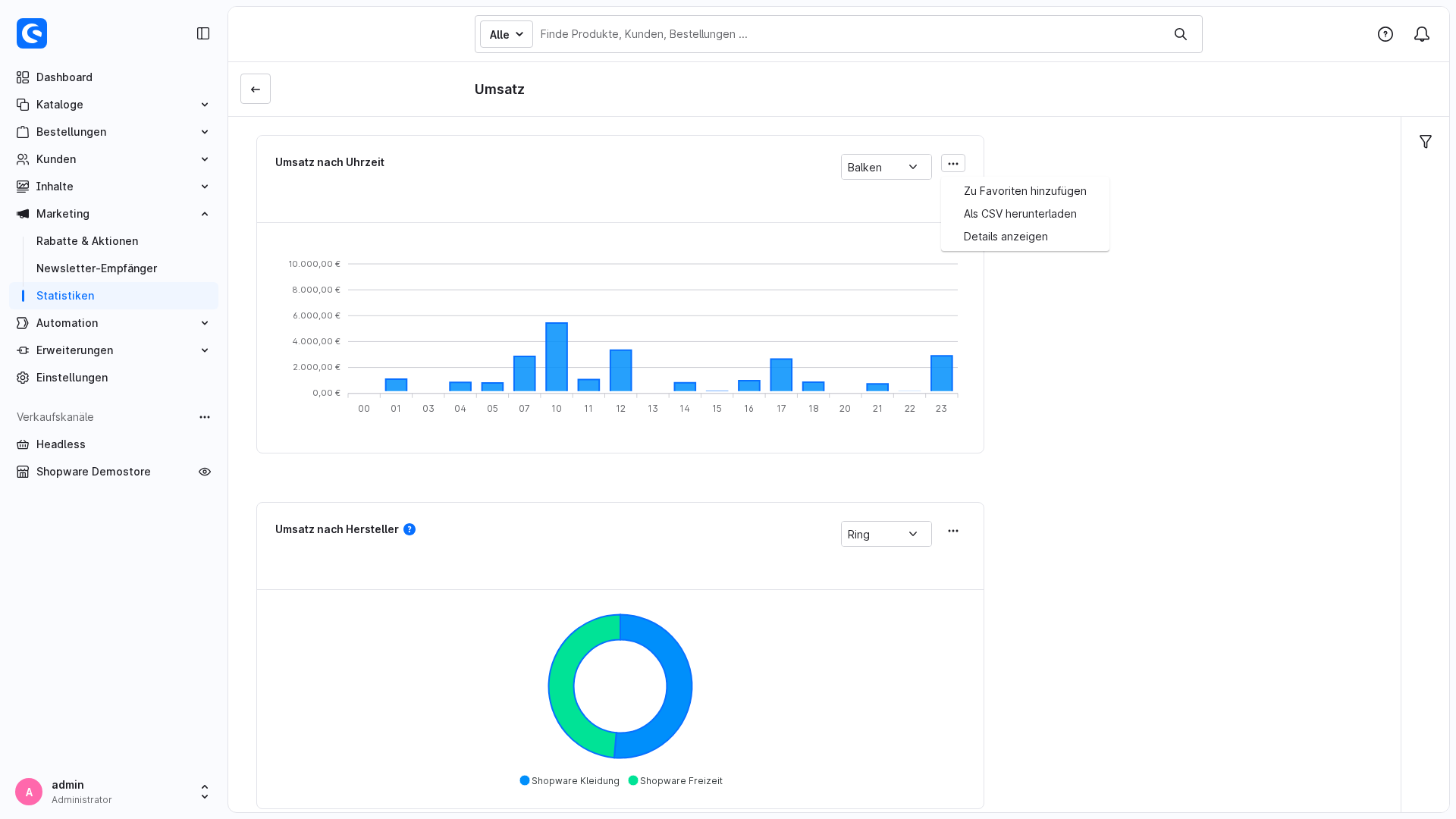Expand the admin user menu
1456x819 pixels.
pyautogui.click(x=205, y=792)
